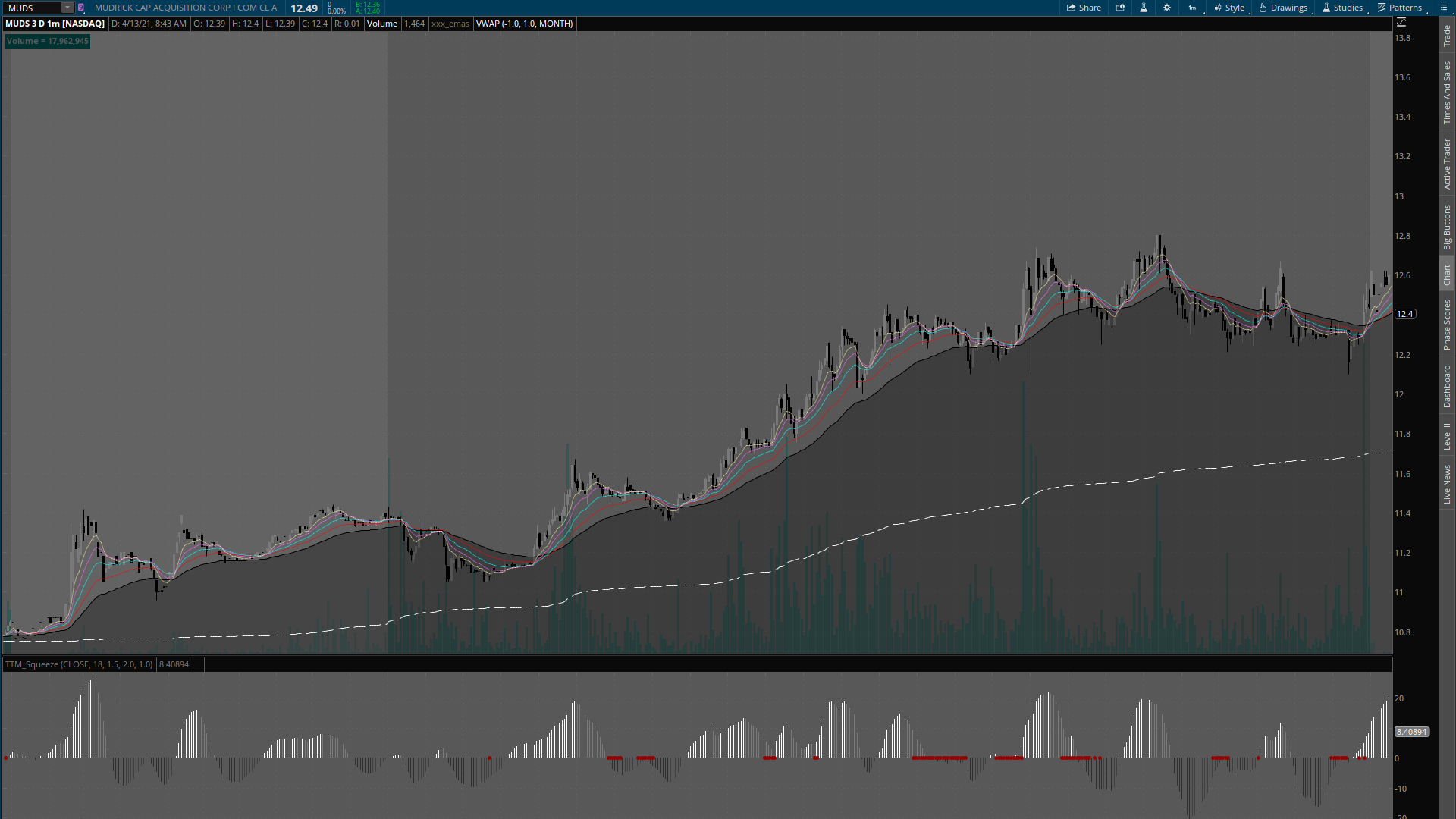
Task: Expand the MUDS symbol dropdown arrow
Action: click(67, 8)
